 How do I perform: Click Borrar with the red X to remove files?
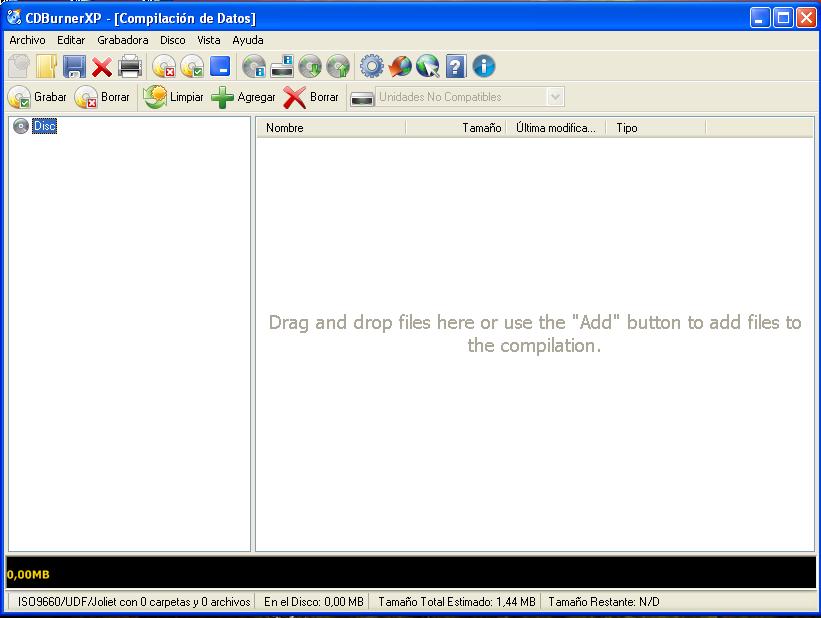click(312, 97)
